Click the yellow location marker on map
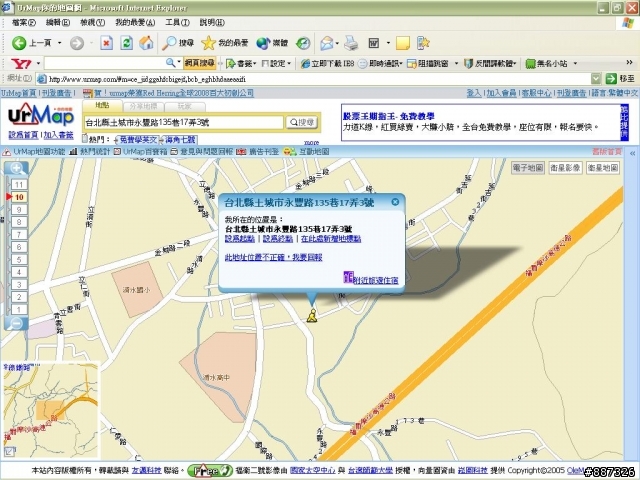The width and height of the screenshot is (640, 480). click(312, 316)
